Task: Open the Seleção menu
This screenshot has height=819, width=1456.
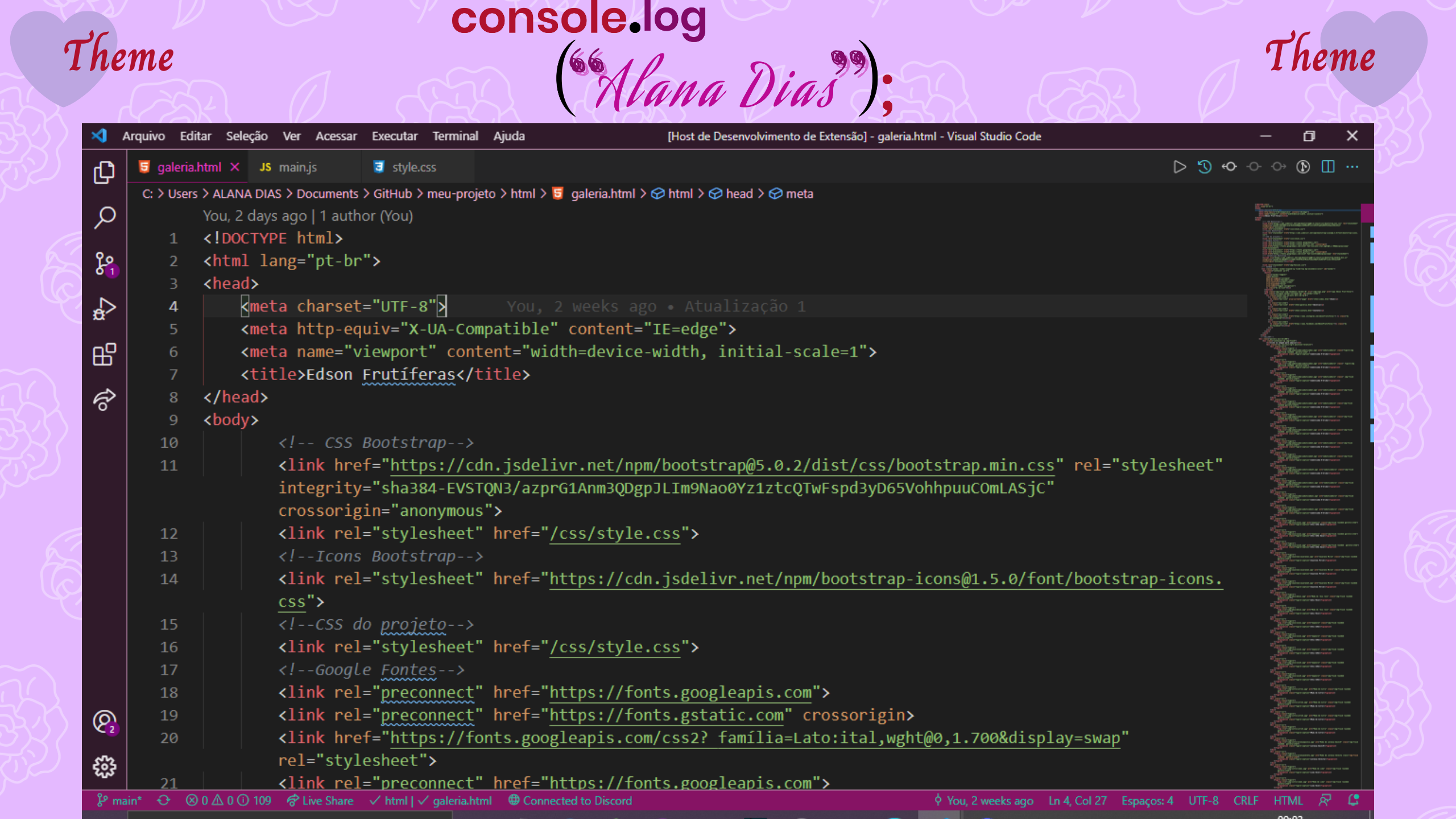Action: pos(247,136)
